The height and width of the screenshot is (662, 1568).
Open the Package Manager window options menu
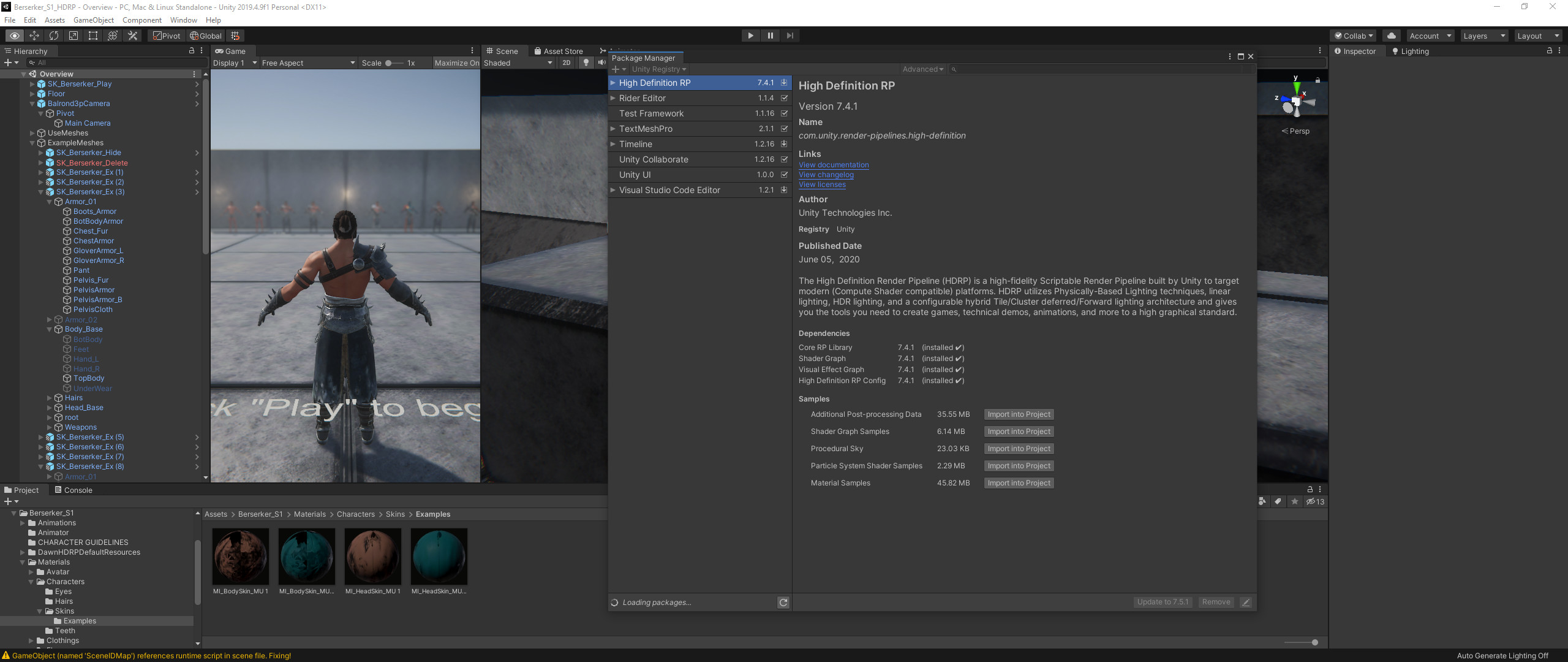pos(1230,56)
